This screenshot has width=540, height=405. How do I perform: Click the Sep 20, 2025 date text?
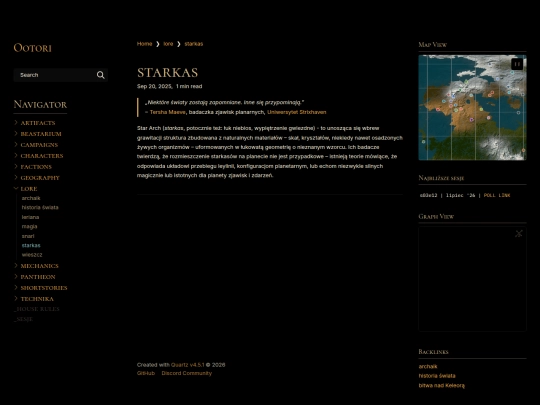(154, 86)
